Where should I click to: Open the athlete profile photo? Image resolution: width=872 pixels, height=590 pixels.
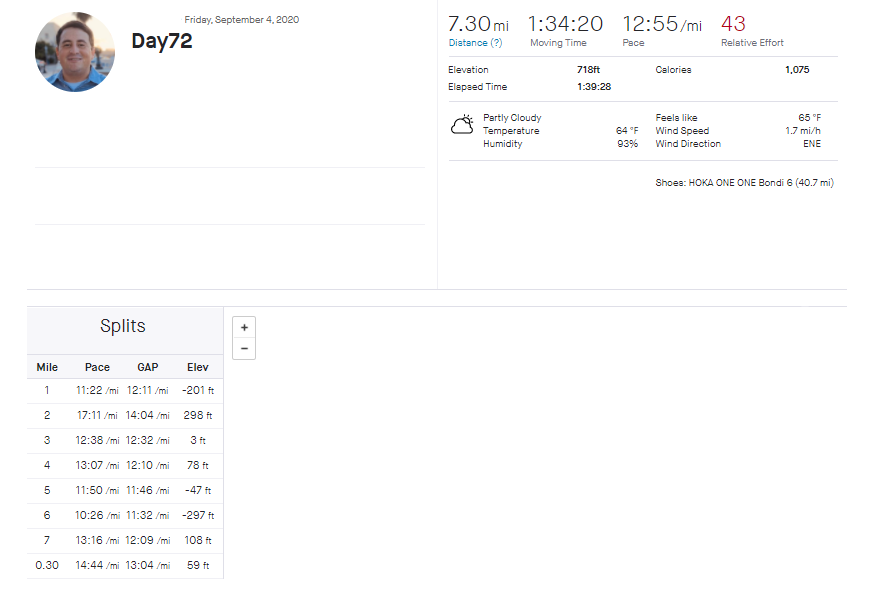pyautogui.click(x=75, y=52)
